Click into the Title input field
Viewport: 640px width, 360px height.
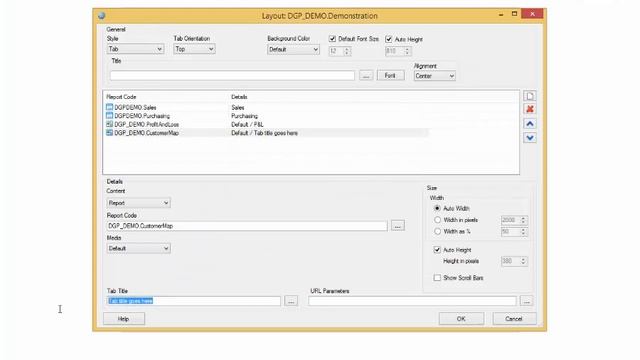click(x=232, y=76)
